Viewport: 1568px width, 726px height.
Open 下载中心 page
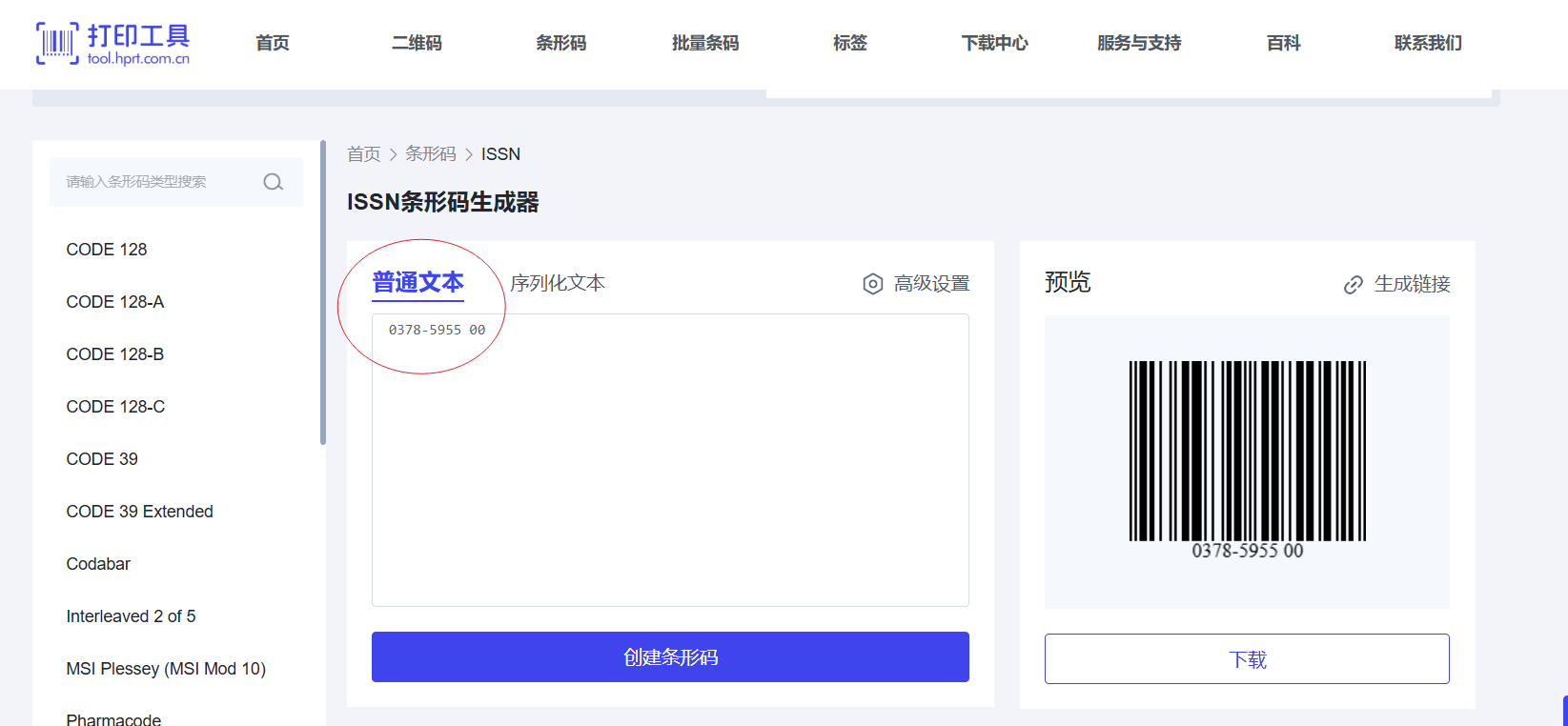995,43
